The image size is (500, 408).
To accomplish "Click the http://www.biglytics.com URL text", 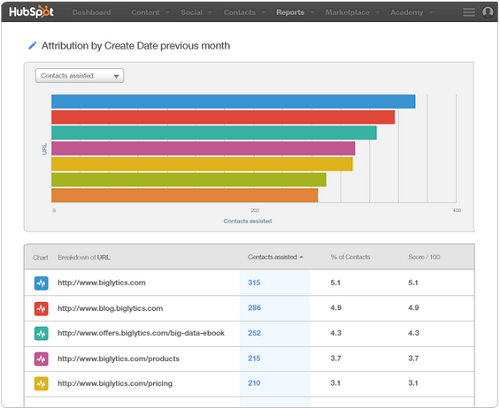I will 101,283.
